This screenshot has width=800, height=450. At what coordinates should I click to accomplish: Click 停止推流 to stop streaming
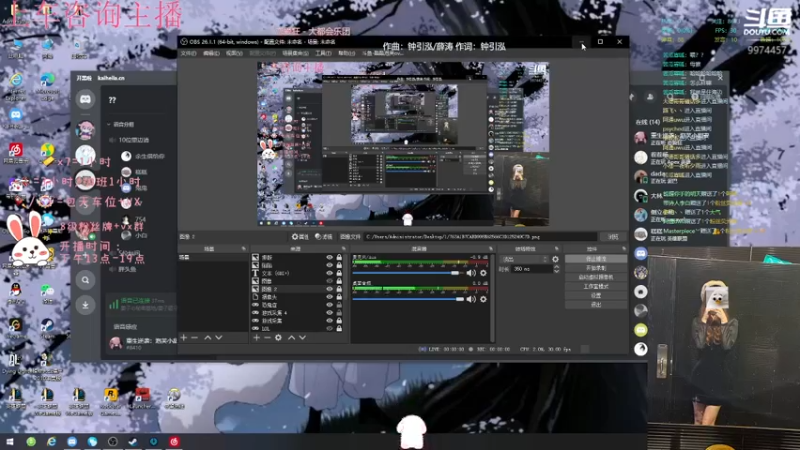(x=596, y=259)
